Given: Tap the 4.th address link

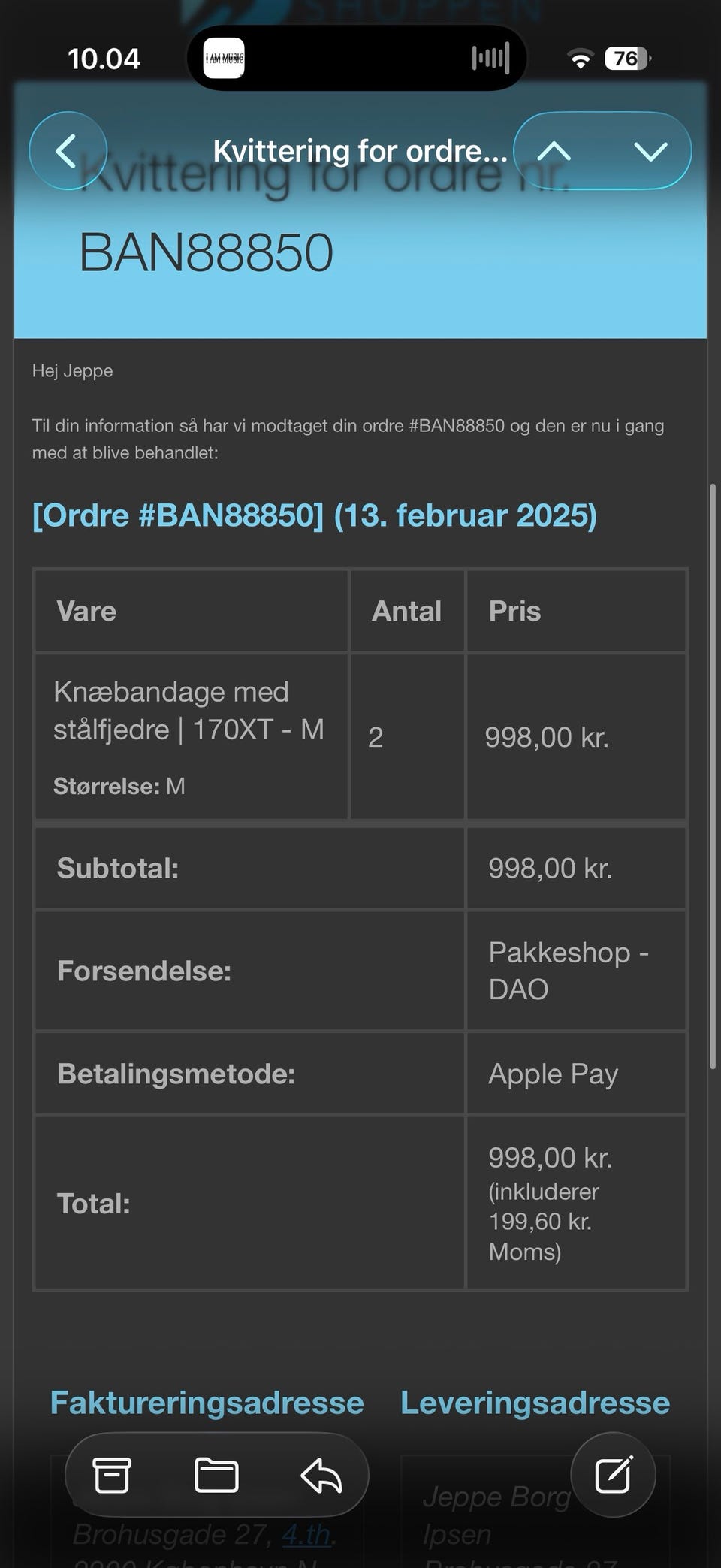Looking at the screenshot, I should point(306,1534).
